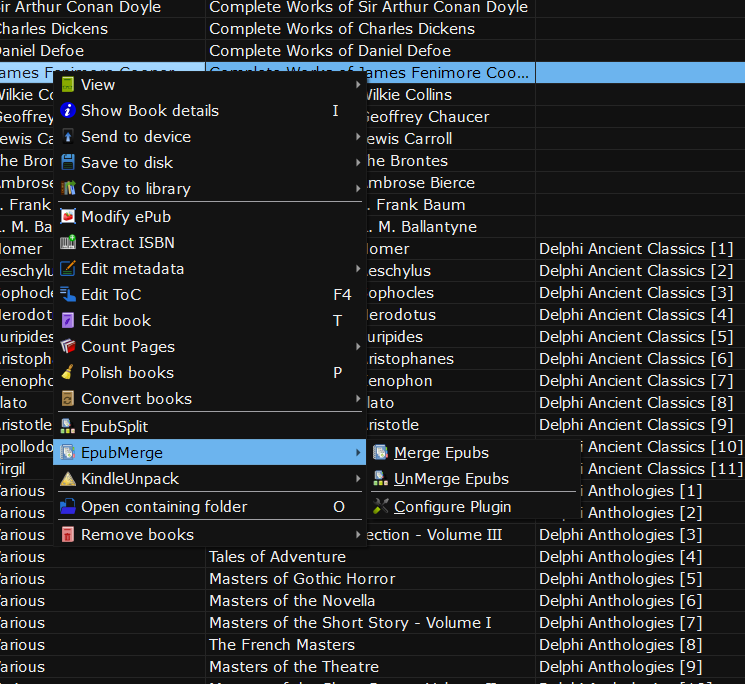Expand the View submenu arrow
Screen dimensions: 745x684
(x=358, y=85)
